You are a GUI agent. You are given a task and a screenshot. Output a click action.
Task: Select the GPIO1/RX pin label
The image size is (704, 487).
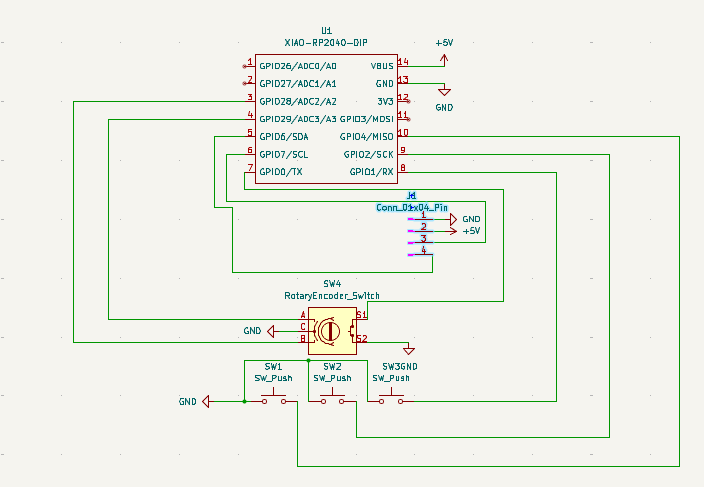coord(371,172)
